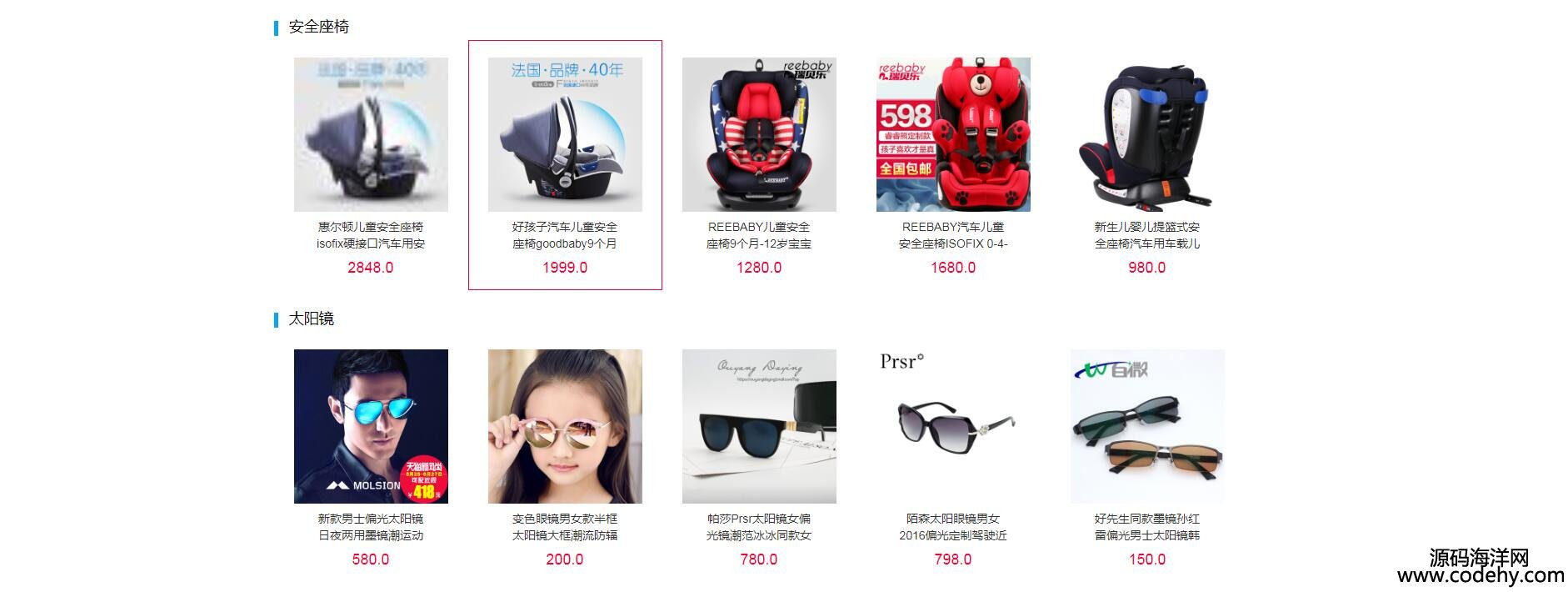Open the REEBABY儿童安全座椅9个月-12岁 link
Screen dimensions: 1568x592
[x=759, y=235]
